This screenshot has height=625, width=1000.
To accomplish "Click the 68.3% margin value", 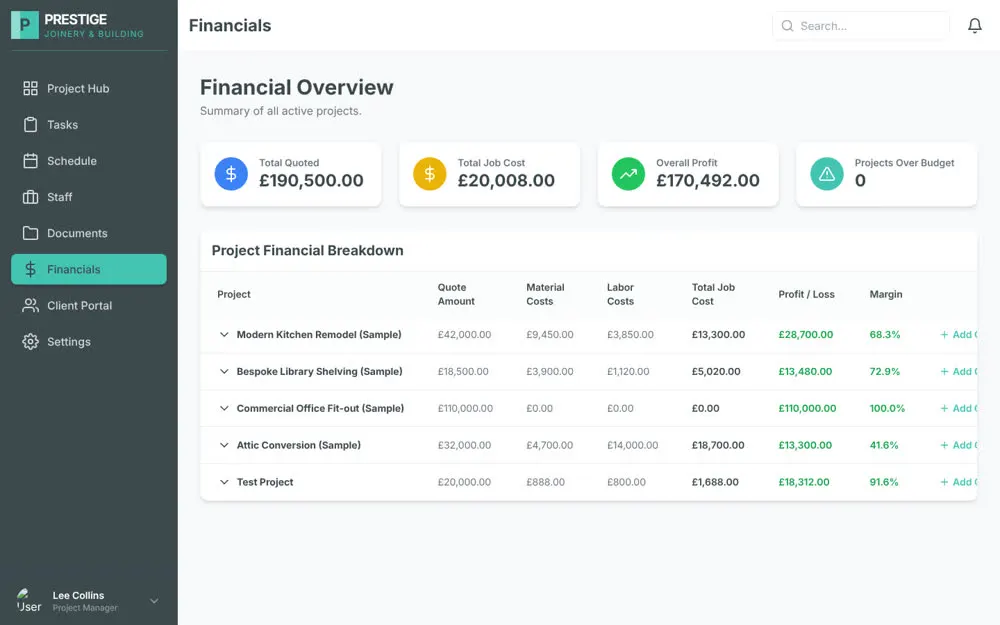I will 885,334.
